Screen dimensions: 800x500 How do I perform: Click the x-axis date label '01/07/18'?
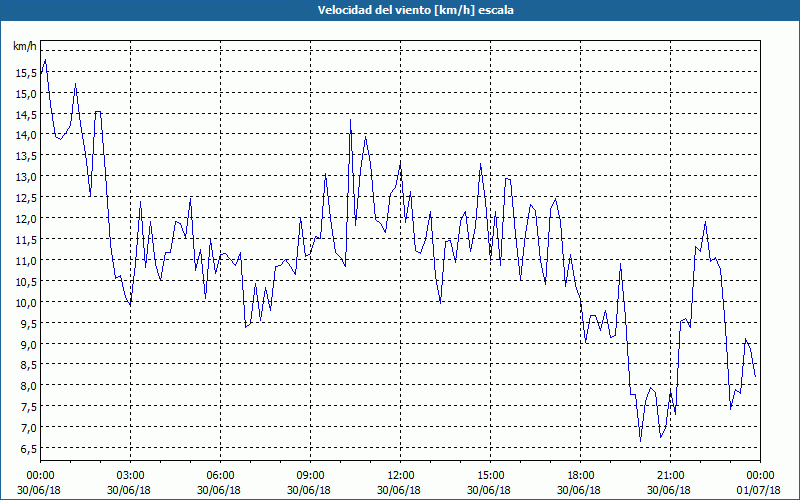pos(759,490)
